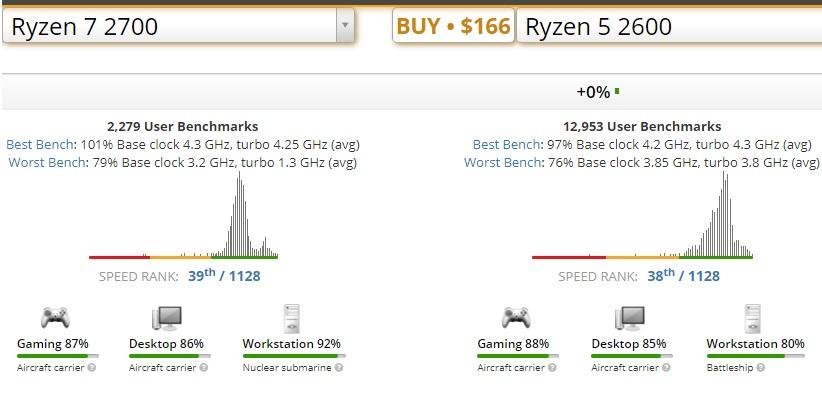
Task: Open the Ryzen 5 2600 selector box
Action: tap(669, 26)
